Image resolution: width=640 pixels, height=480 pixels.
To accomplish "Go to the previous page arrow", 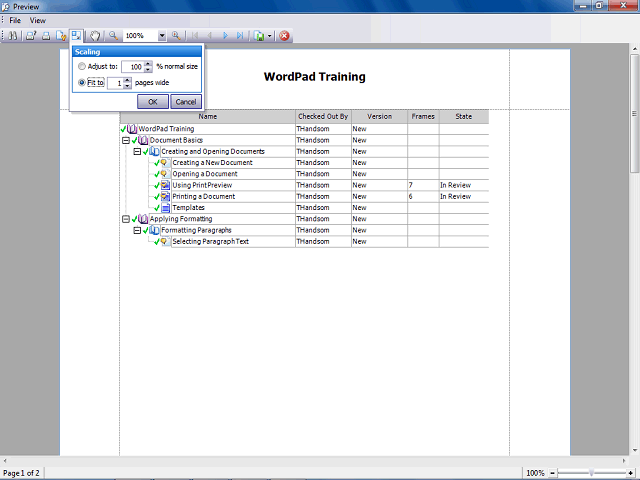I will (x=210, y=36).
